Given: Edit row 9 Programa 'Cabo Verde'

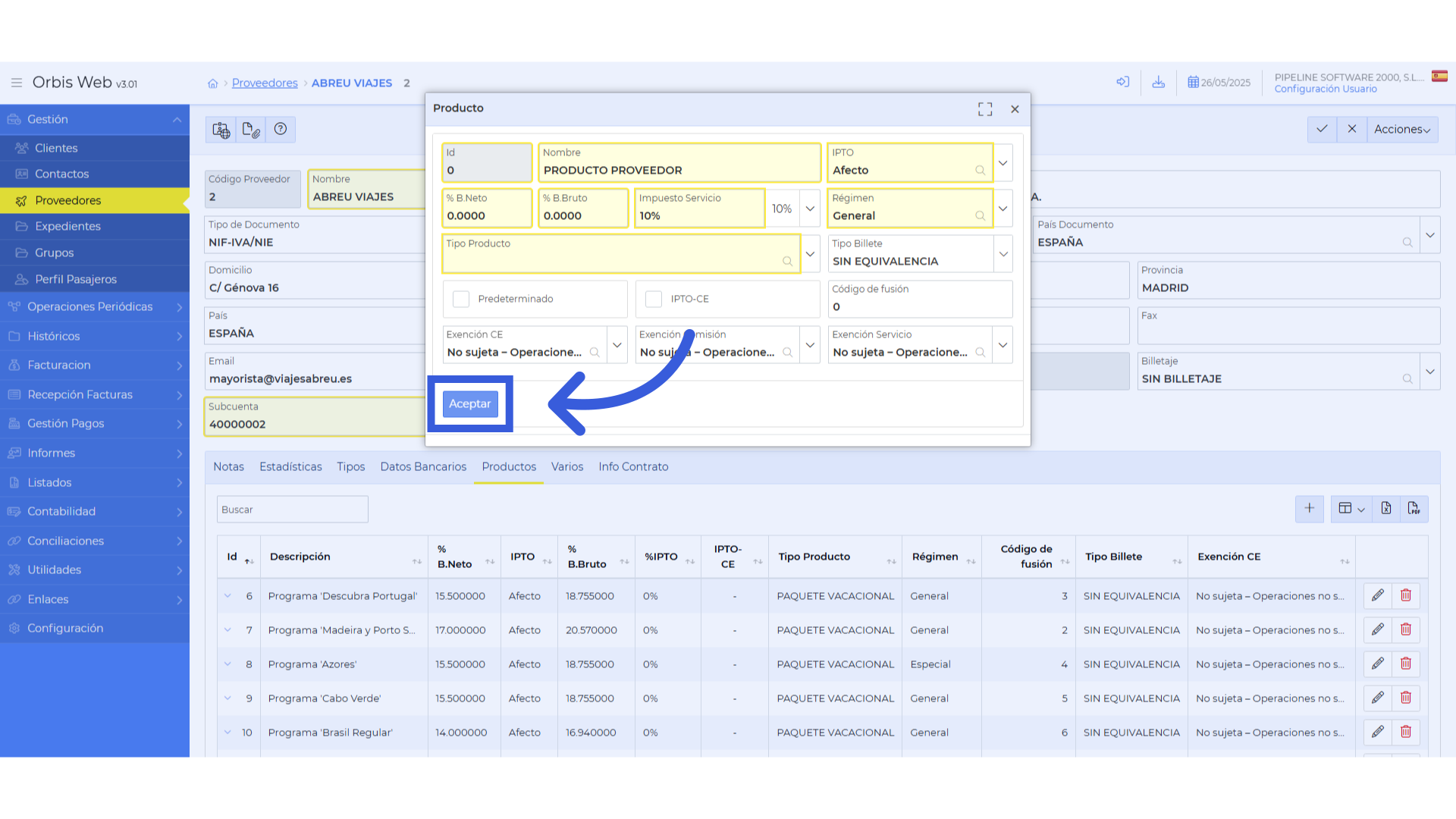Looking at the screenshot, I should tap(1378, 698).
